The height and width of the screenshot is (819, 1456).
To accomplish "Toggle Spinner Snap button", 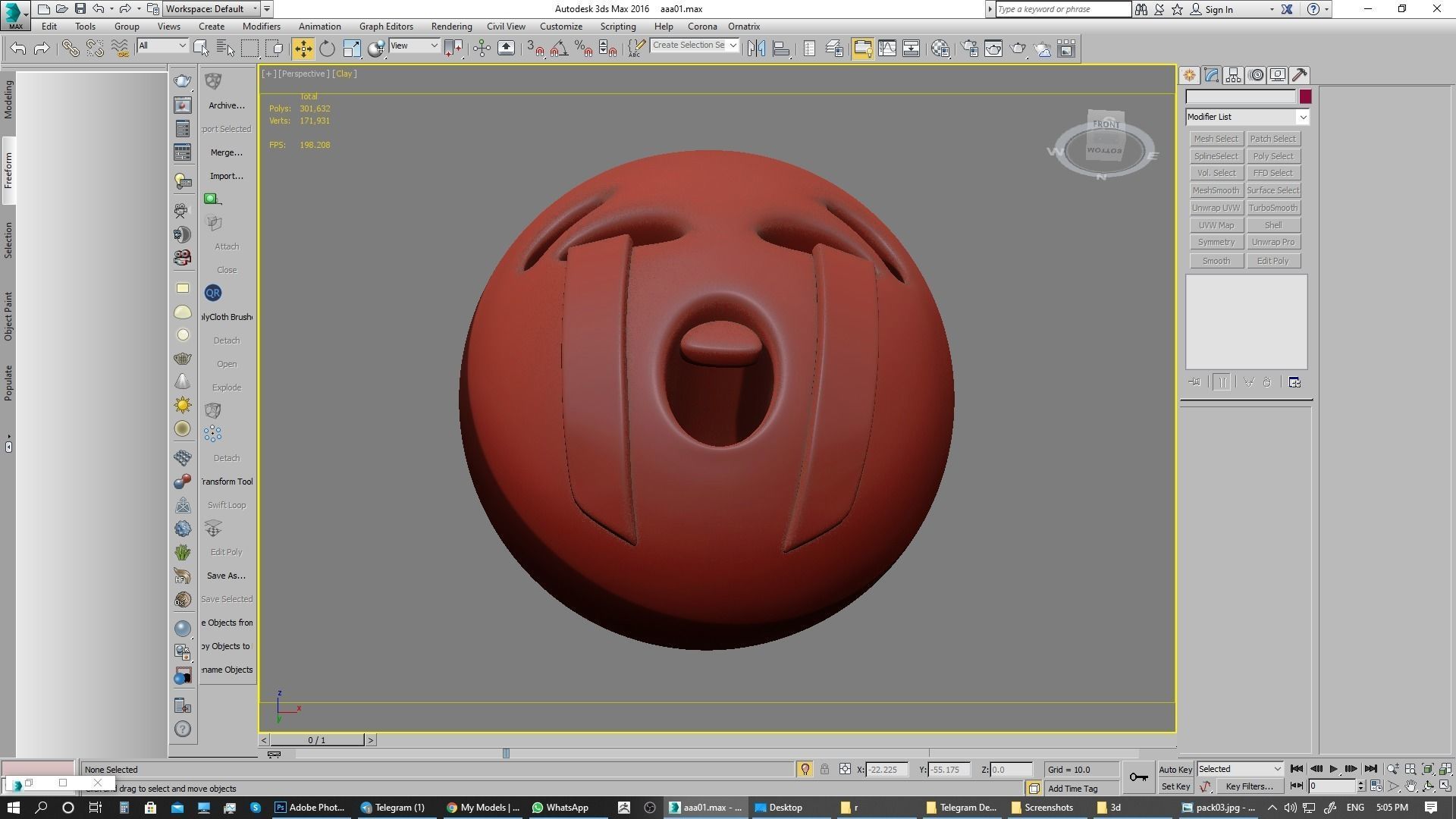I will pos(607,49).
